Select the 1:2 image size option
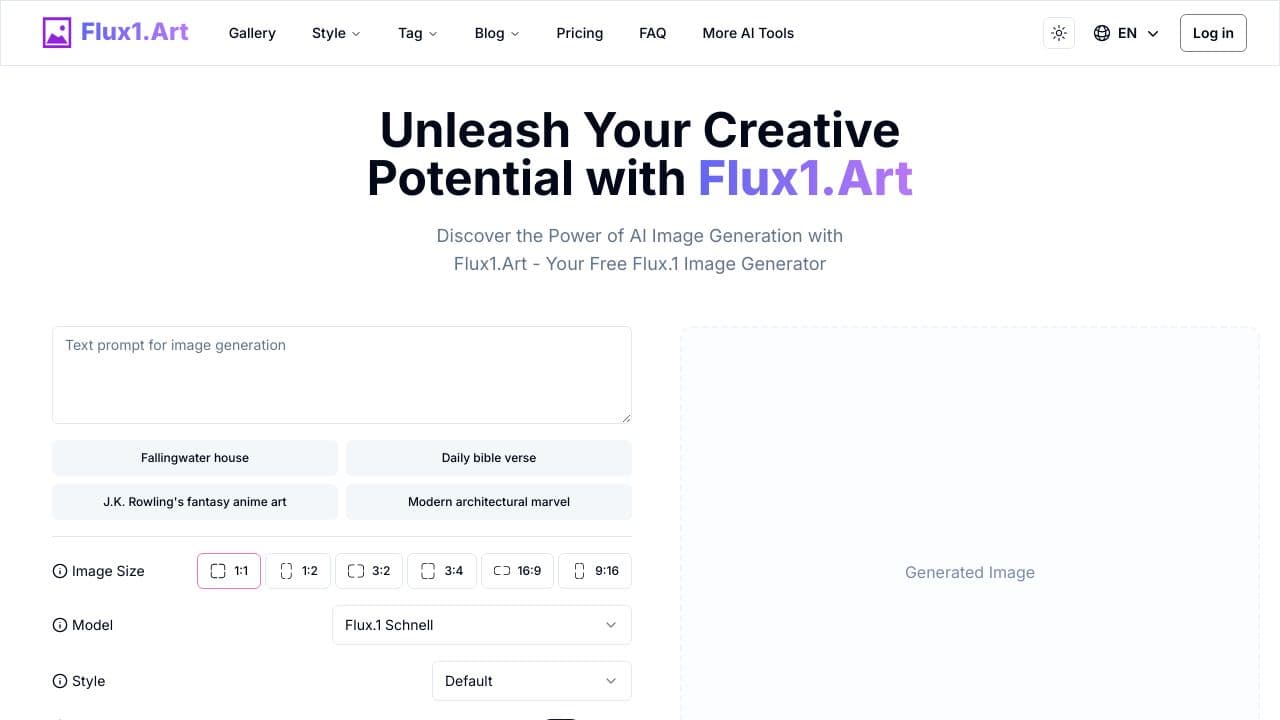 (x=298, y=571)
